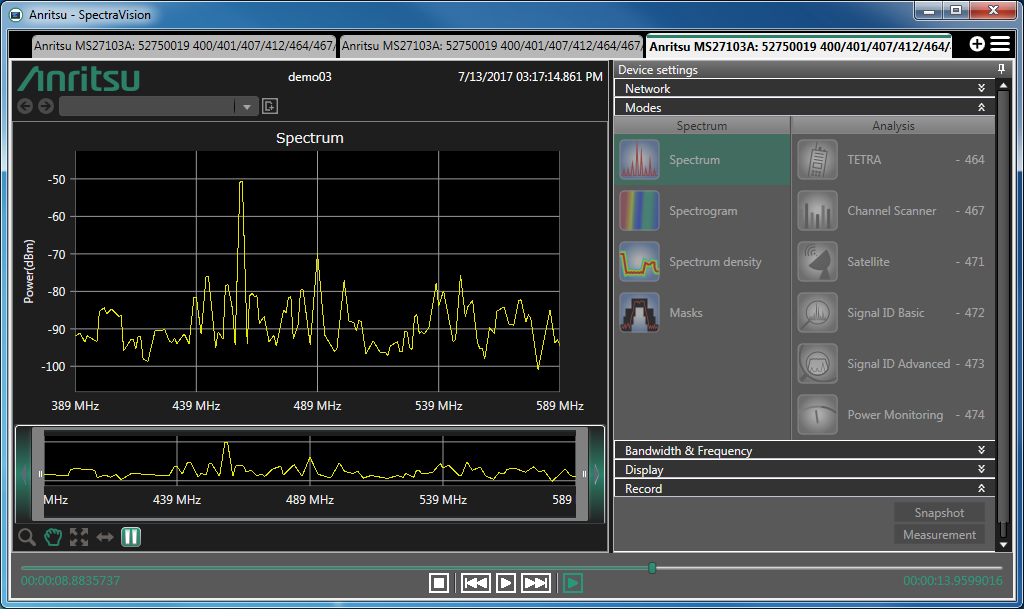Image resolution: width=1024 pixels, height=609 pixels.
Task: Open the navigation address dropdown
Action: pyautogui.click(x=247, y=107)
